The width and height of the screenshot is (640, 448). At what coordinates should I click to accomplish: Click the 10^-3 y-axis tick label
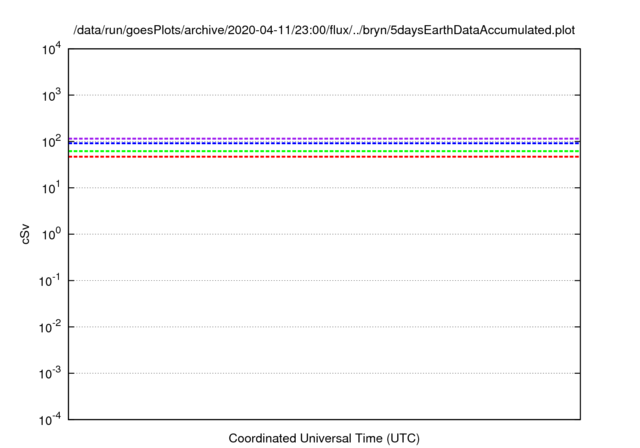(x=48, y=373)
